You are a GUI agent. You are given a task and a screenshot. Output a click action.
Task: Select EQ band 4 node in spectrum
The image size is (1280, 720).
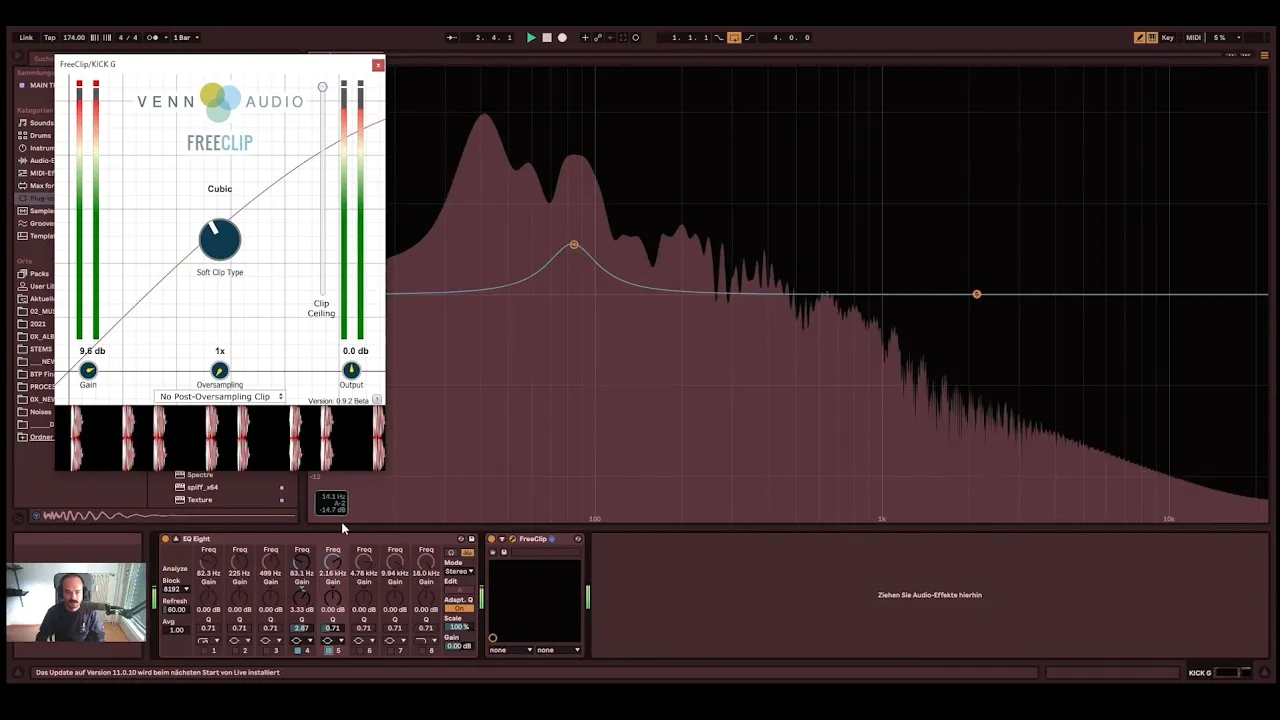pos(574,245)
